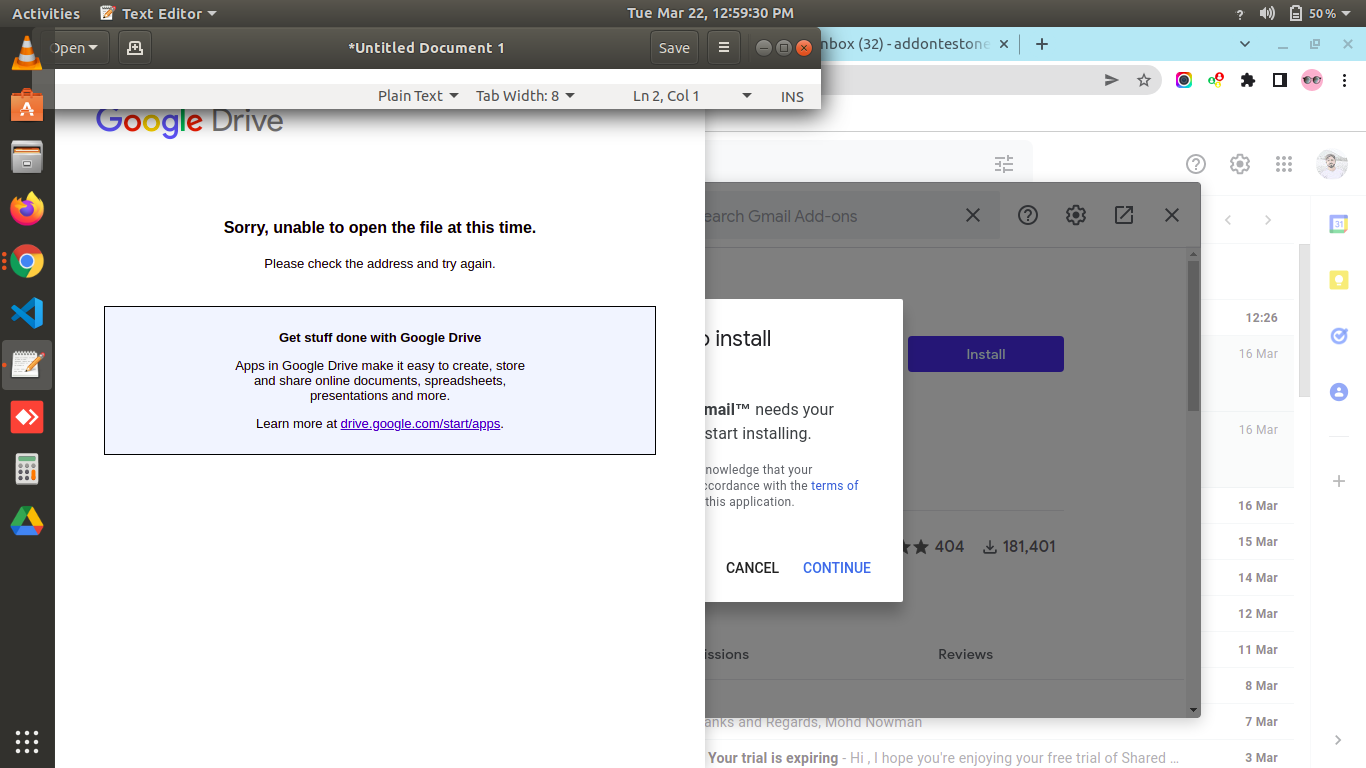Bookmark this page with the star icon
The width and height of the screenshot is (1366, 768).
tap(1144, 80)
